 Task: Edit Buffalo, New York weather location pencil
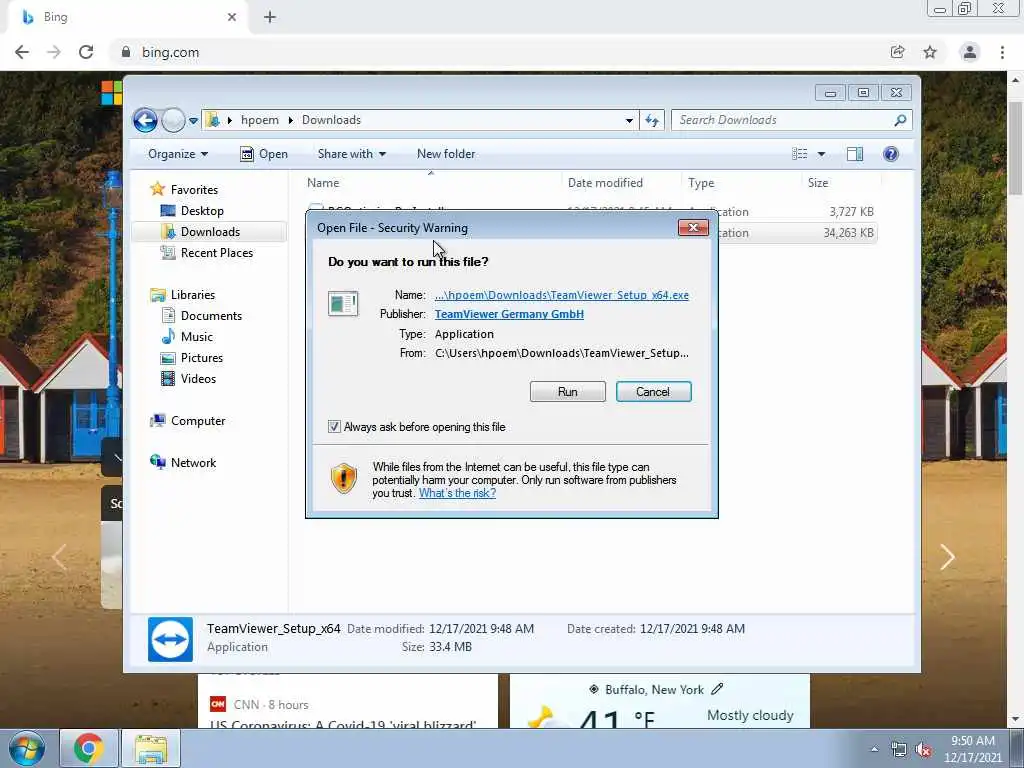coord(717,689)
